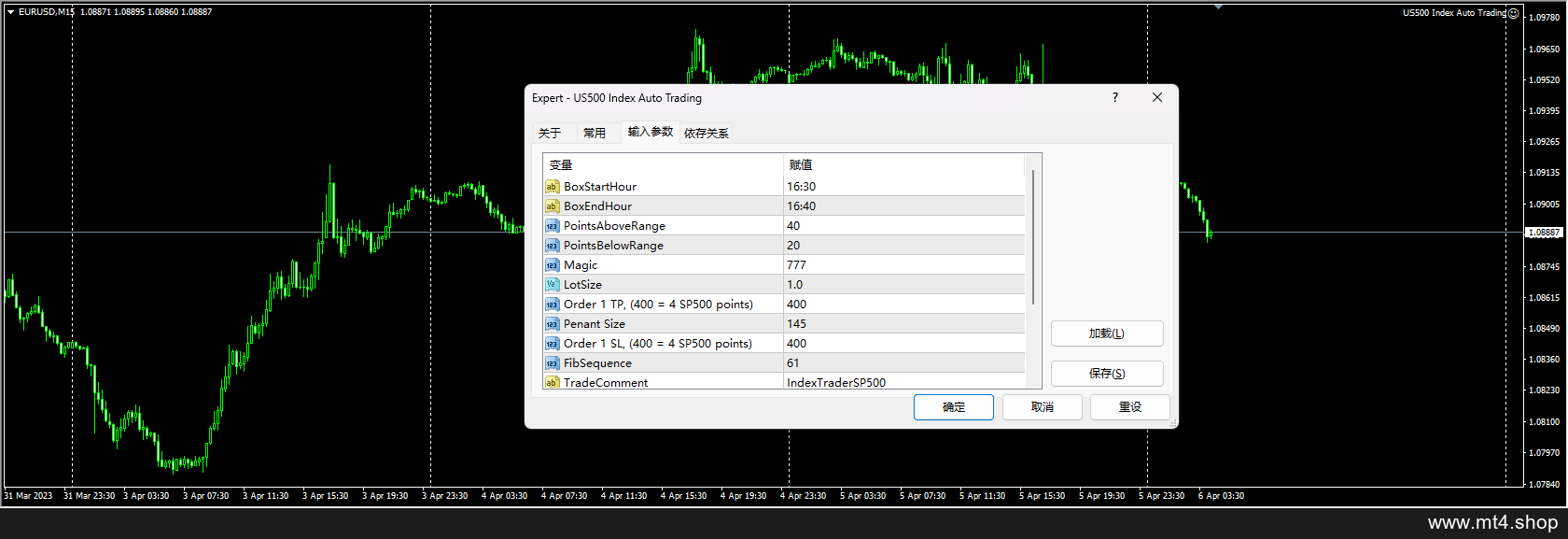Click the Order 1 TP integer icon
The width and height of the screenshot is (1568, 539).
pos(552,305)
